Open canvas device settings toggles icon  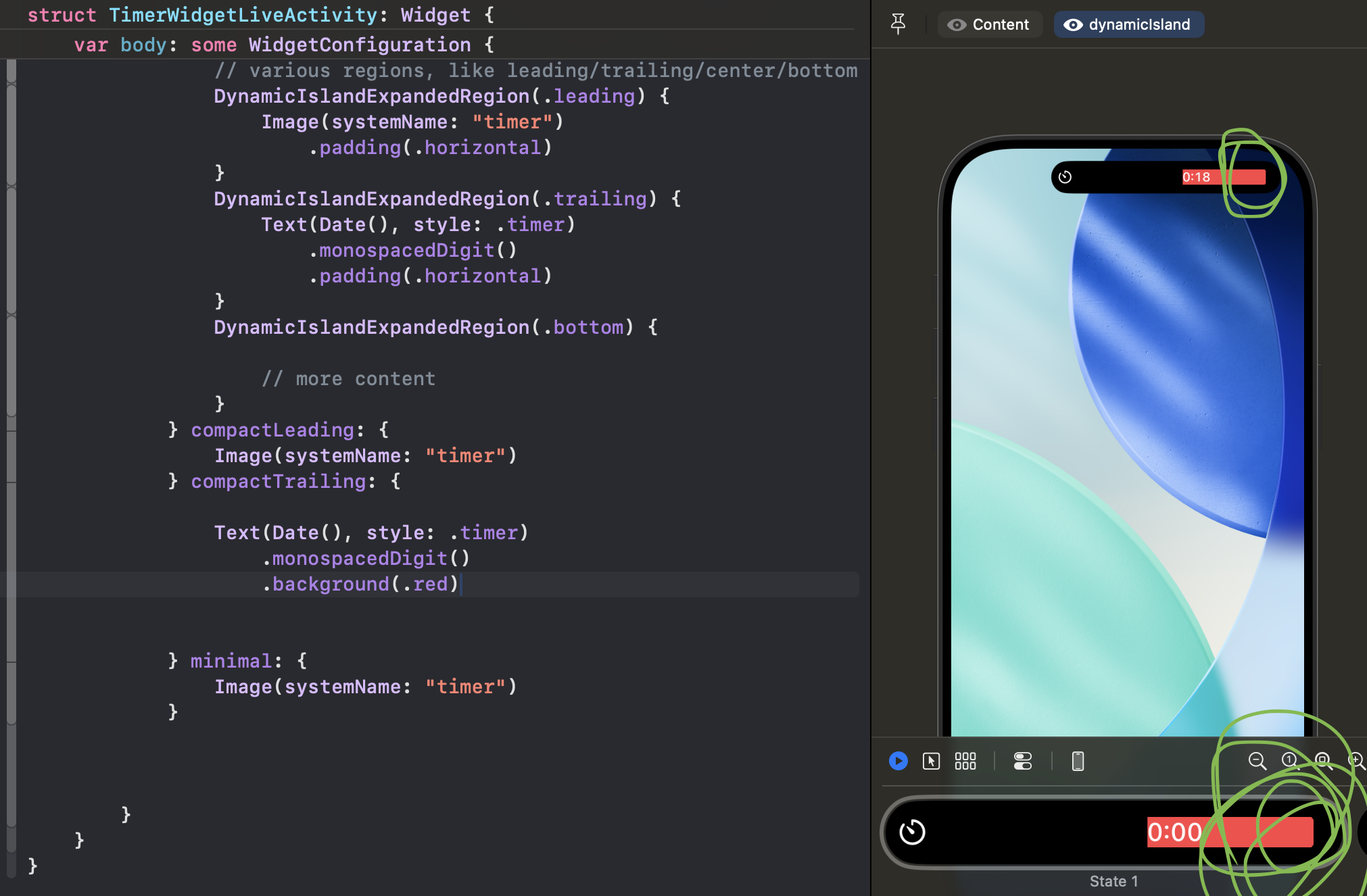click(1022, 761)
